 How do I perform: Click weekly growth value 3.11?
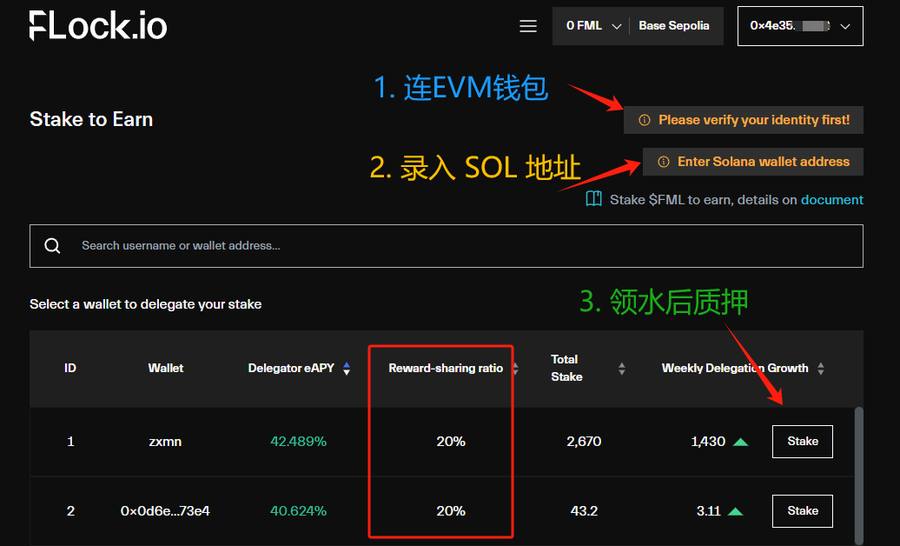[708, 511]
